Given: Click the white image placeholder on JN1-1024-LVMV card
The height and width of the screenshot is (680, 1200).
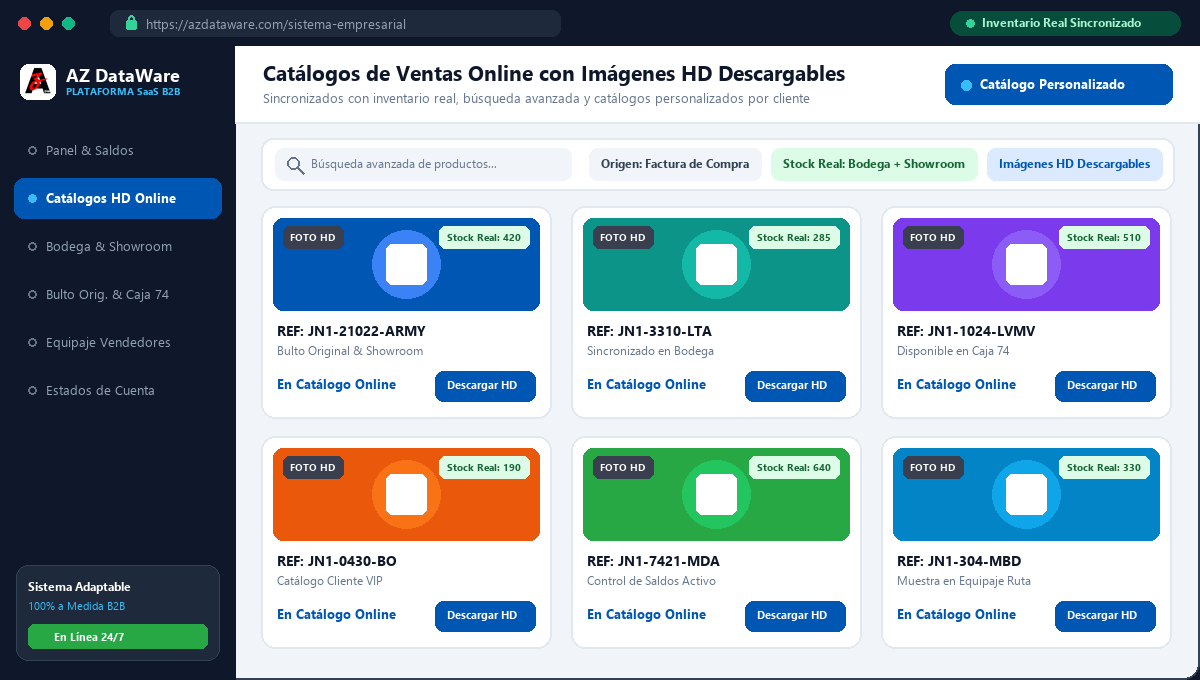Looking at the screenshot, I should pyautogui.click(x=1027, y=264).
